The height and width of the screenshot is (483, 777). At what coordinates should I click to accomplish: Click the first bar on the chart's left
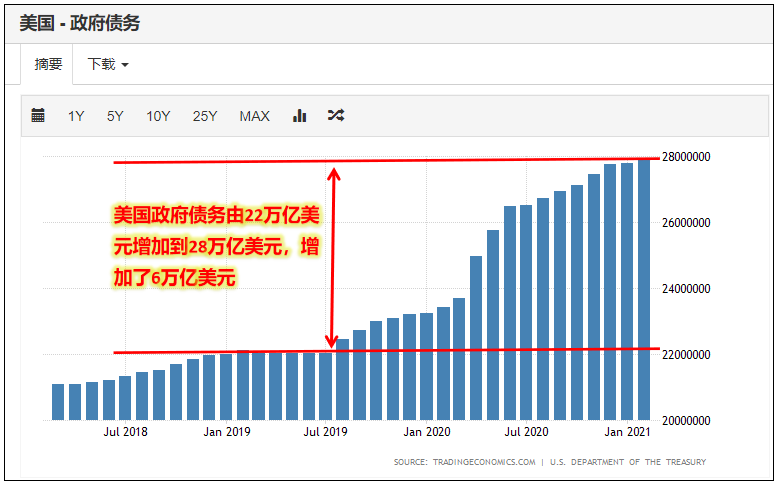(58, 402)
